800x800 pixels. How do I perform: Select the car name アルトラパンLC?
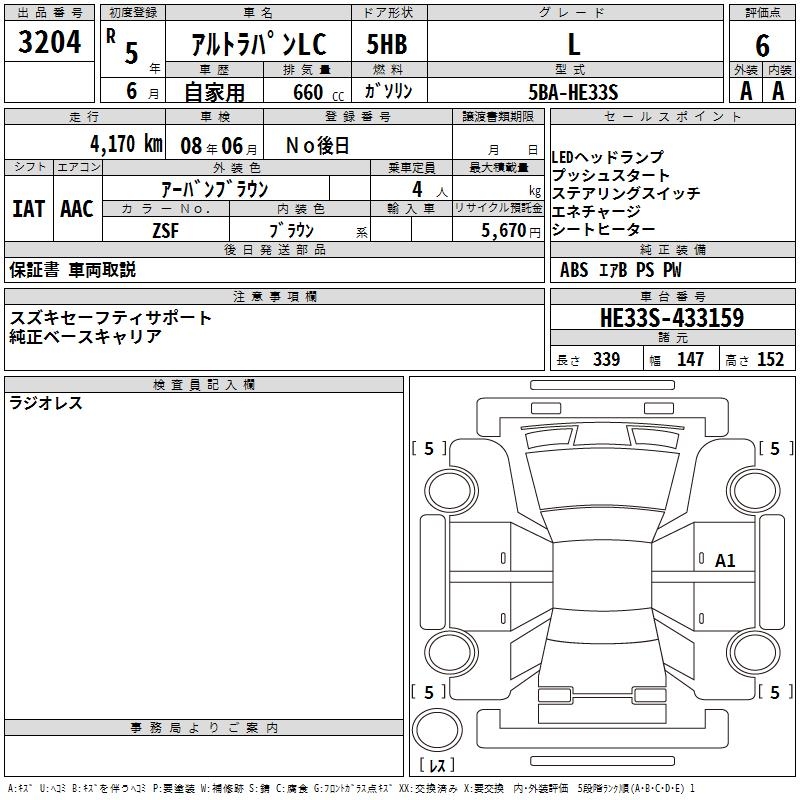click(x=257, y=45)
